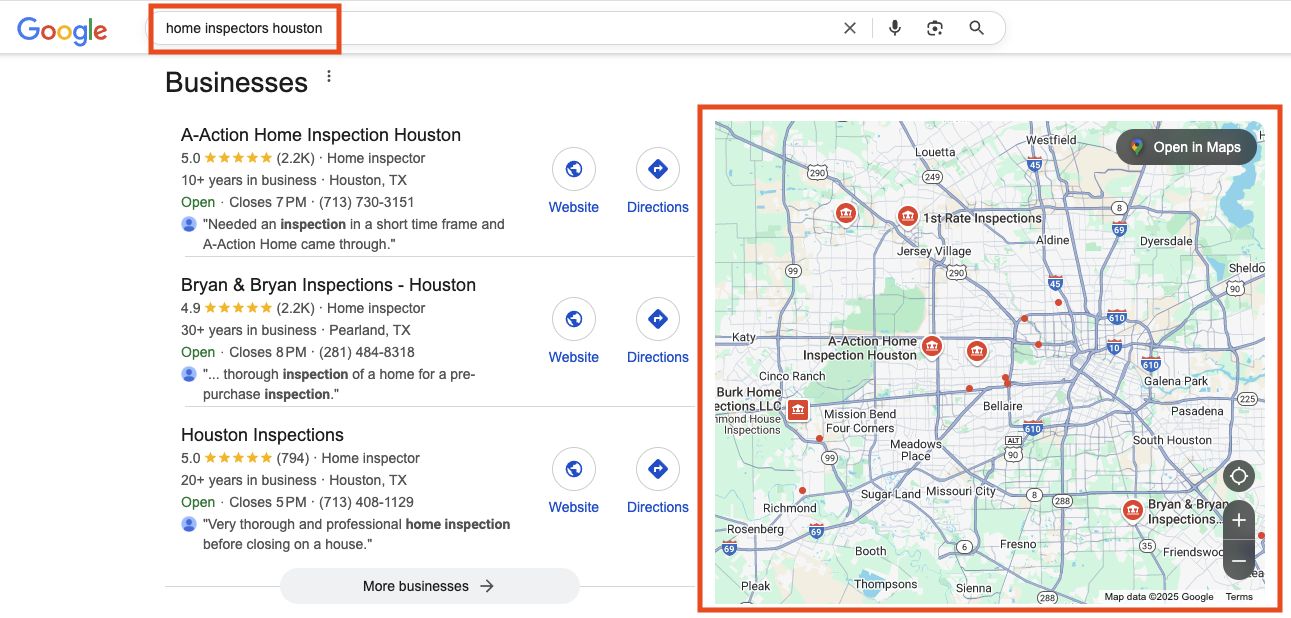The width and height of the screenshot is (1291, 618).
Task: Open A-Action Home Inspection website globe icon
Action: click(574, 170)
